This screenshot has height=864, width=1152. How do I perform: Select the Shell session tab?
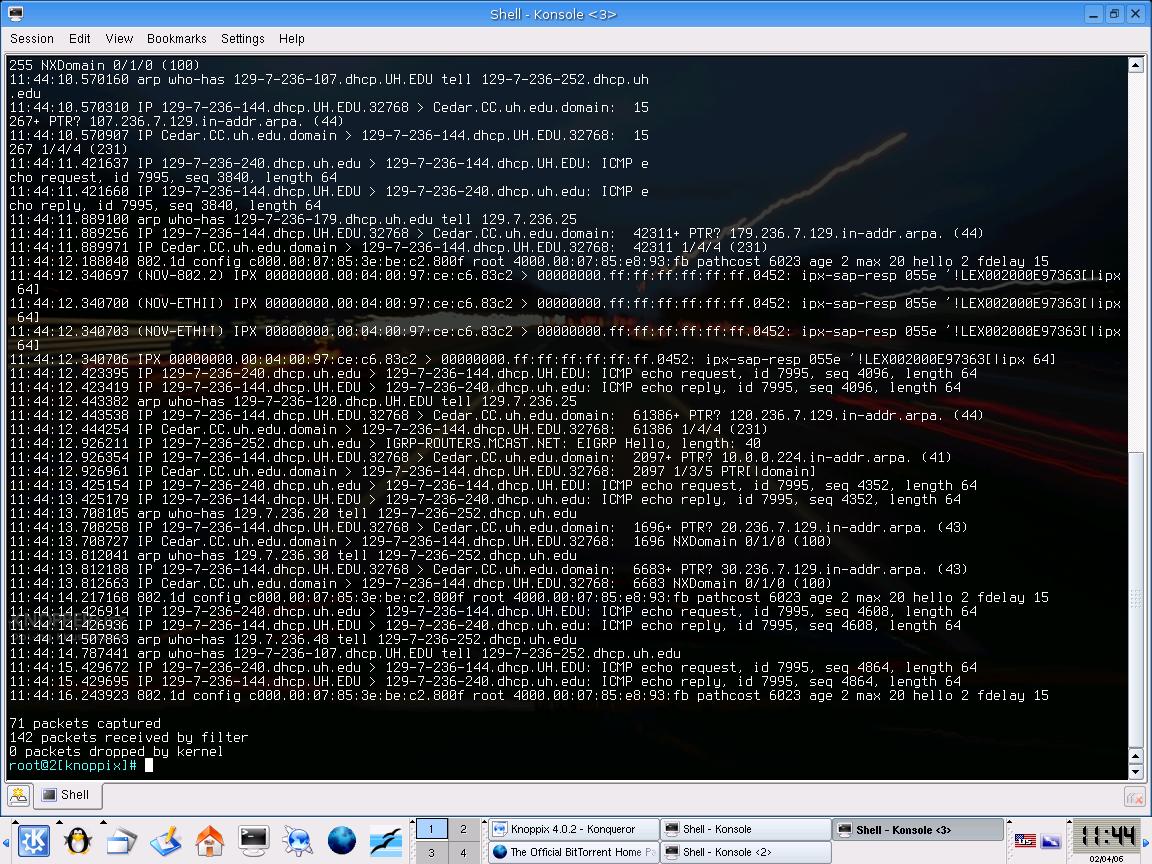click(x=67, y=795)
